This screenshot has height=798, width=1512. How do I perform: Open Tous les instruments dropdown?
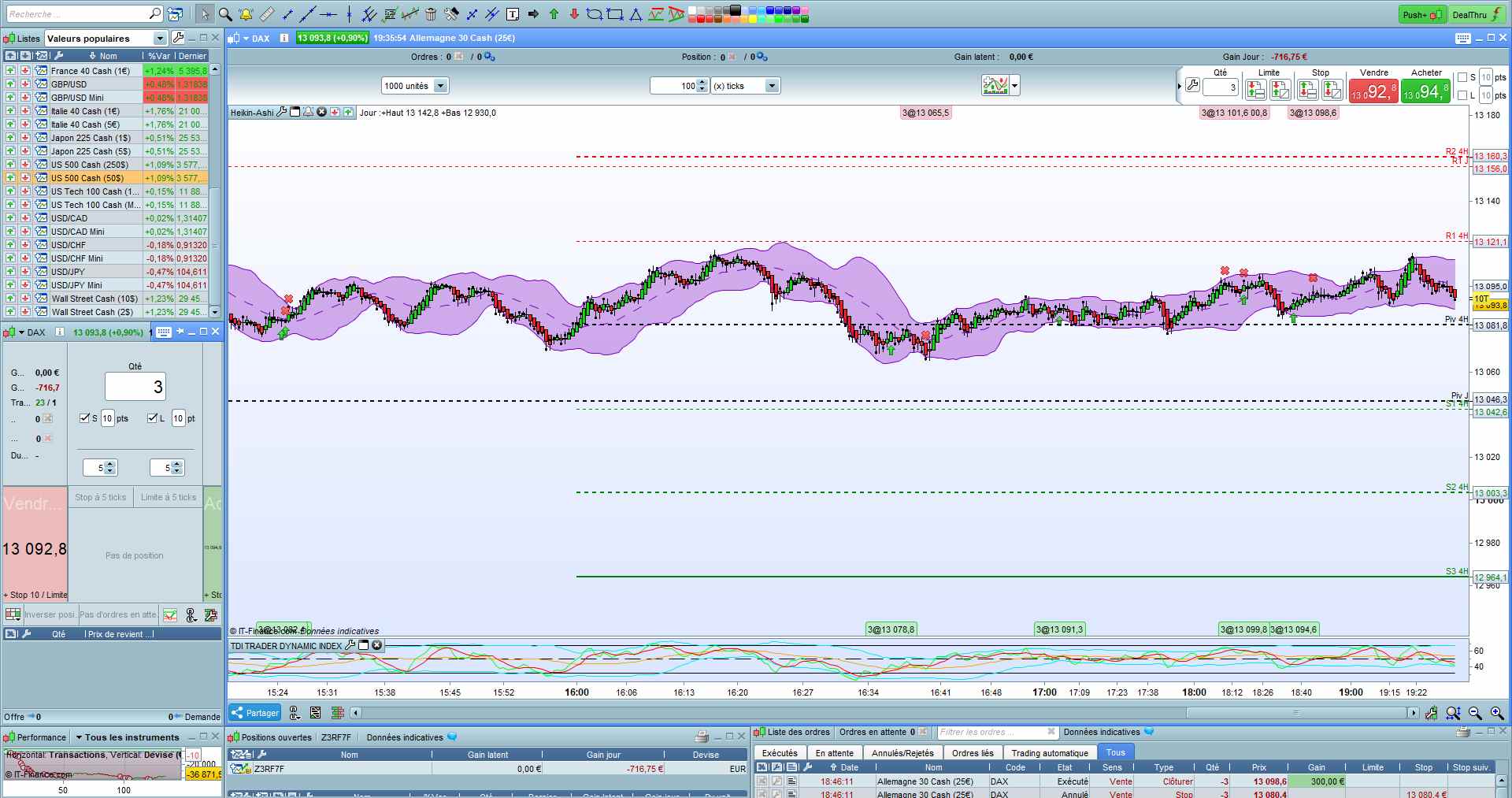[127, 737]
